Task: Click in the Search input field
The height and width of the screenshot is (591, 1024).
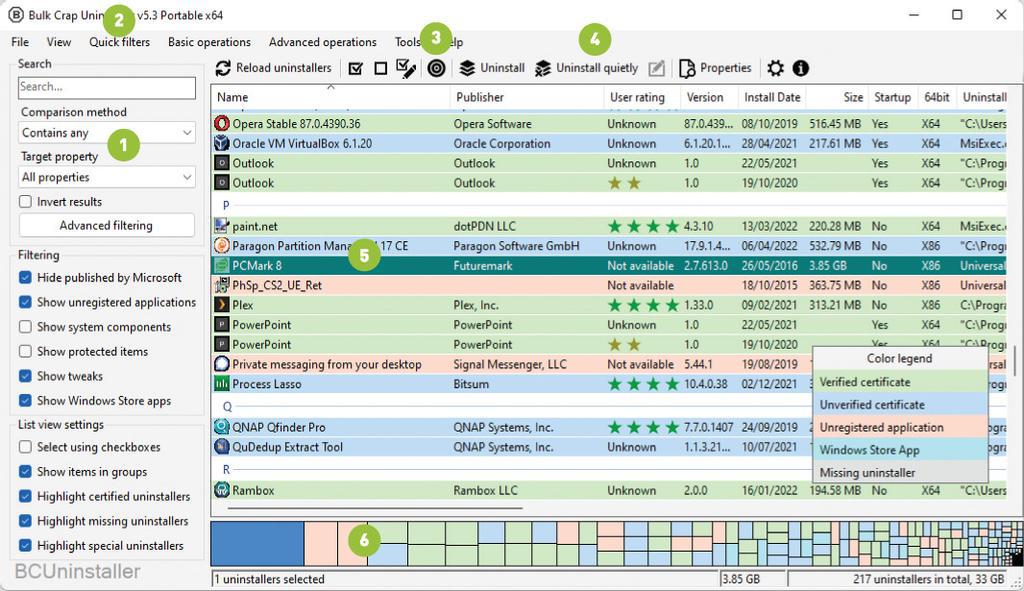Action: 106,87
